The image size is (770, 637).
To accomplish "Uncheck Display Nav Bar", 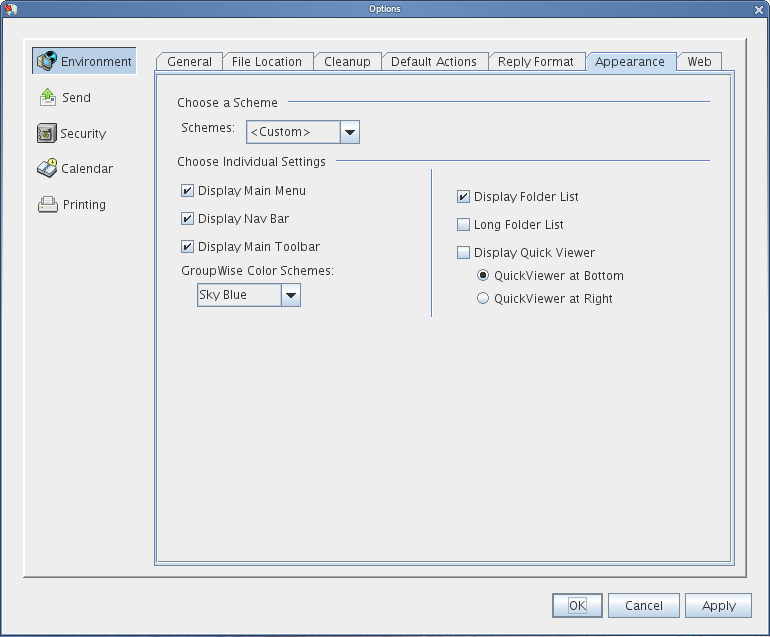I will [187, 219].
